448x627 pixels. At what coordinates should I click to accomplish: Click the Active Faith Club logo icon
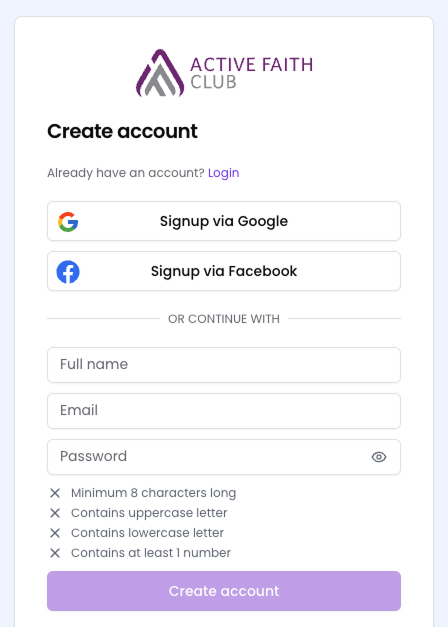tap(160, 73)
